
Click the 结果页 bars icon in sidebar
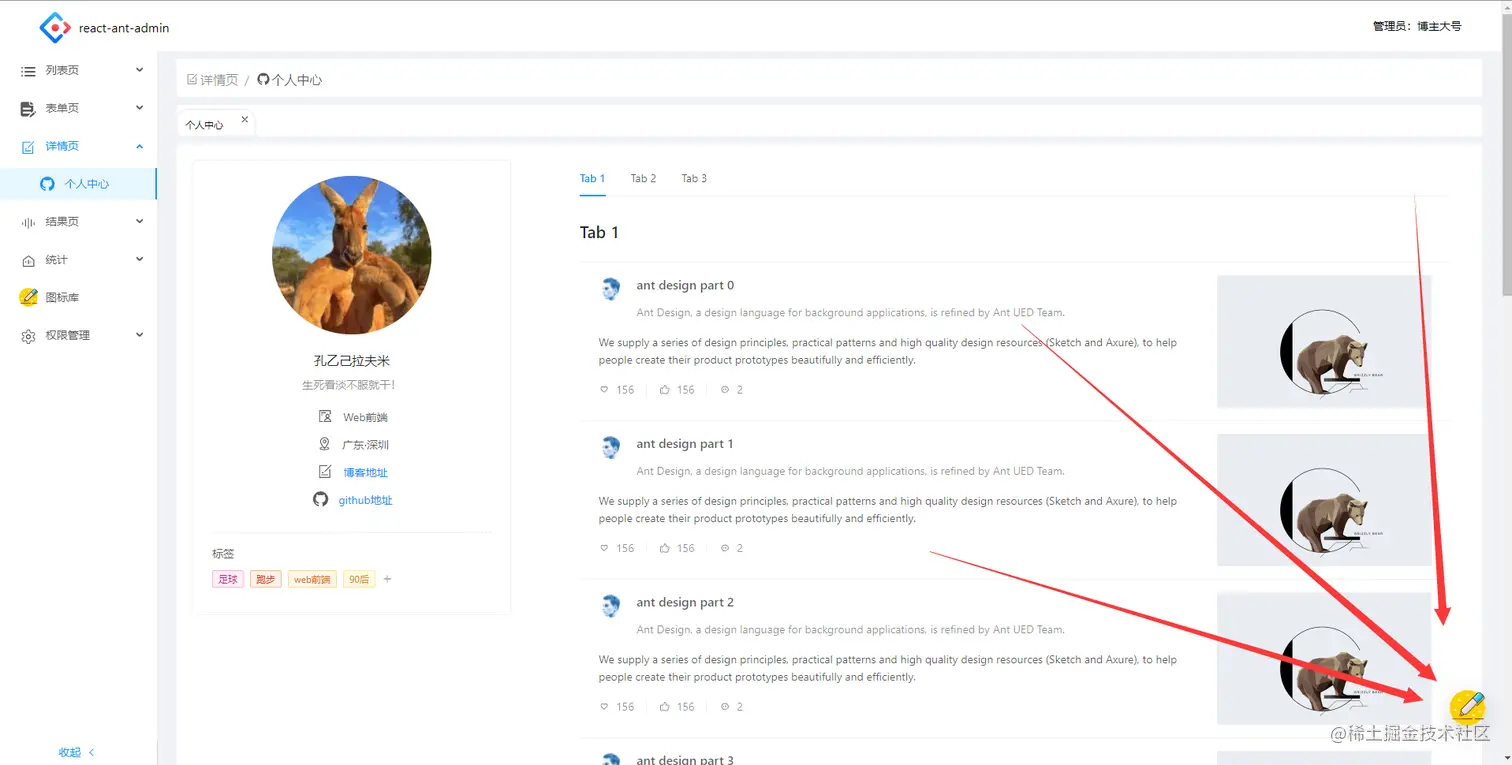coord(28,222)
